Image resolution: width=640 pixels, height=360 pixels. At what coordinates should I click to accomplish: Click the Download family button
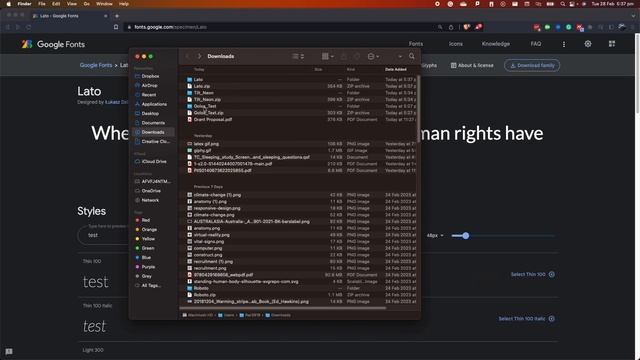pyautogui.click(x=532, y=65)
